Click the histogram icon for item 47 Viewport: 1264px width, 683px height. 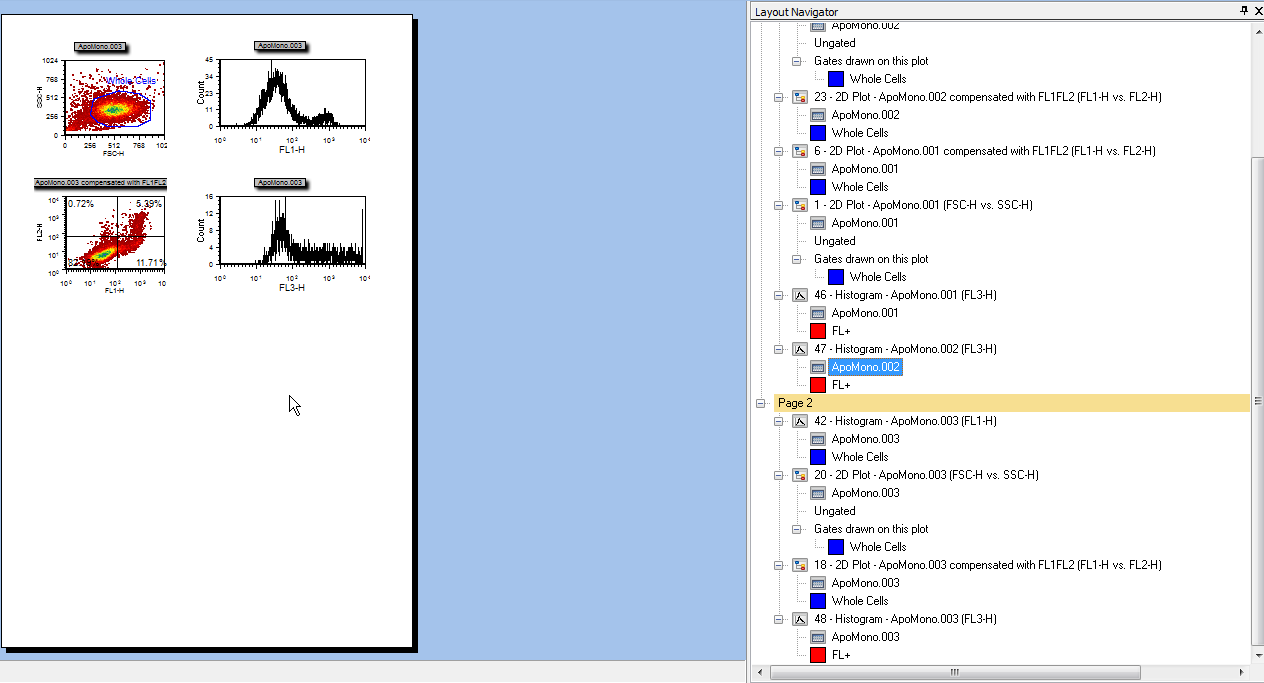(799, 349)
